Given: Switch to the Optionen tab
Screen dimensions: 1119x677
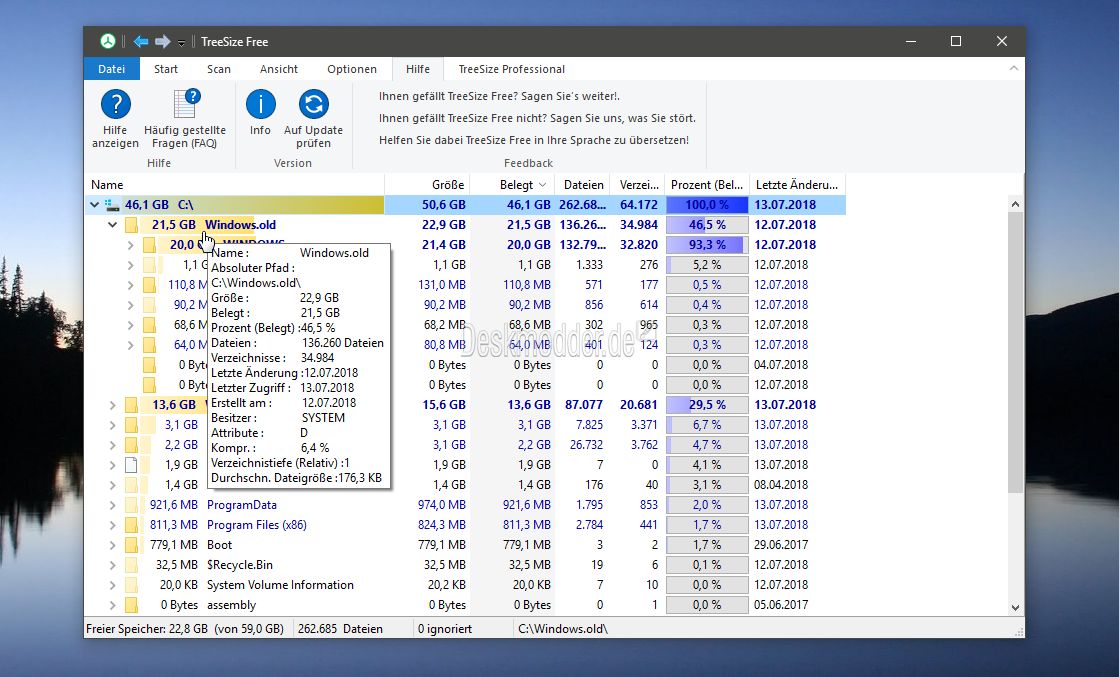Looking at the screenshot, I should tap(352, 69).
